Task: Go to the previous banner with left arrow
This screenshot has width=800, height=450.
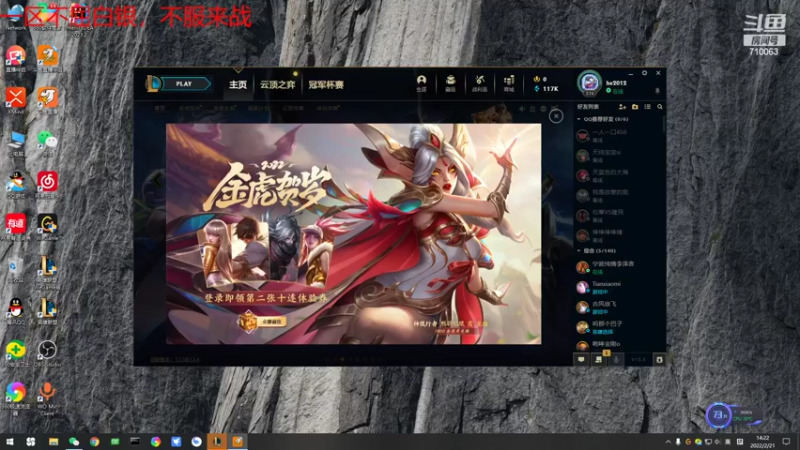Action: 158,180
